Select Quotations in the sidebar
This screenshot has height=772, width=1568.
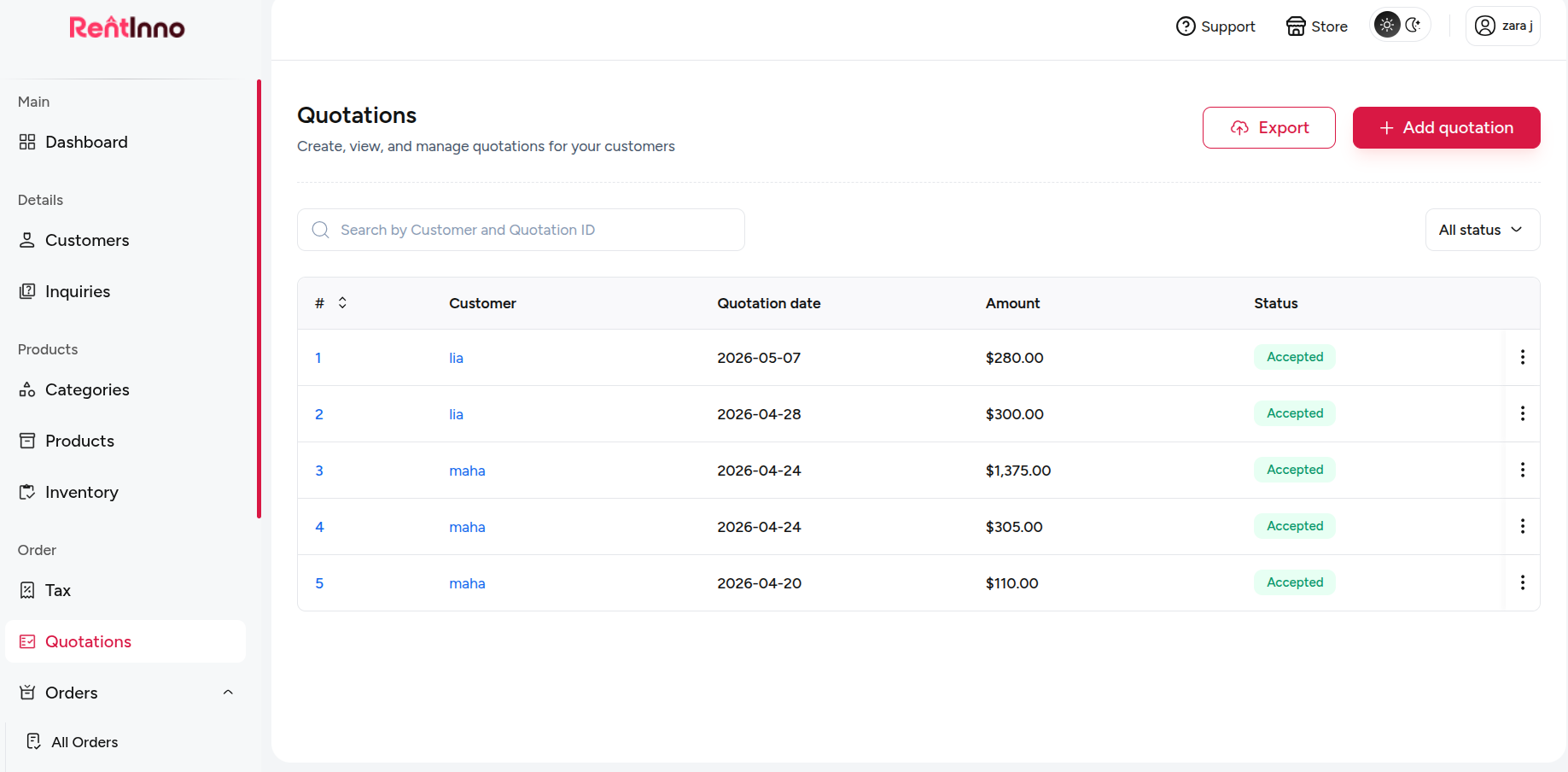(125, 641)
